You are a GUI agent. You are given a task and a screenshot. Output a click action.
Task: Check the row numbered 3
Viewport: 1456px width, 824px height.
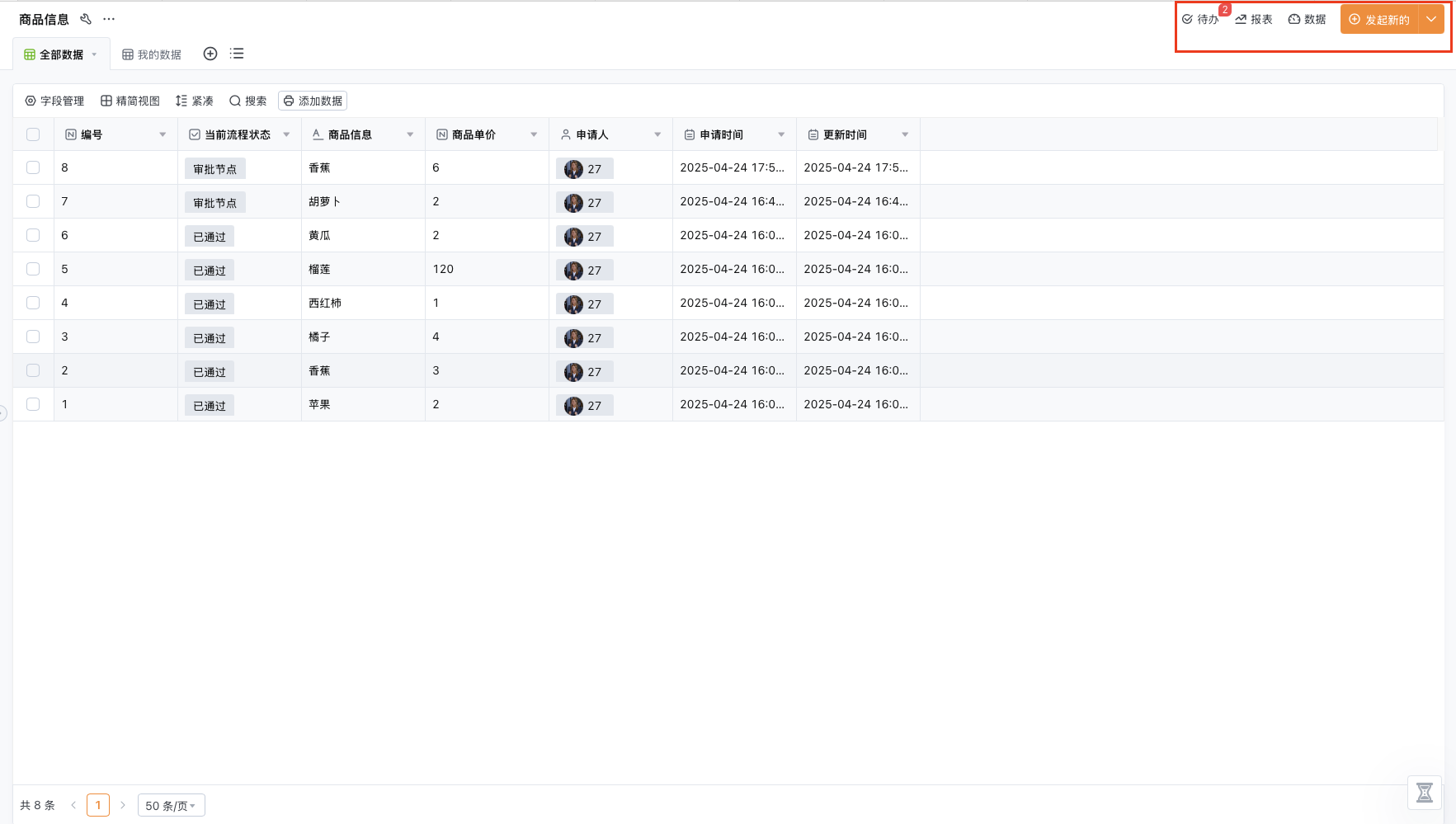point(33,337)
